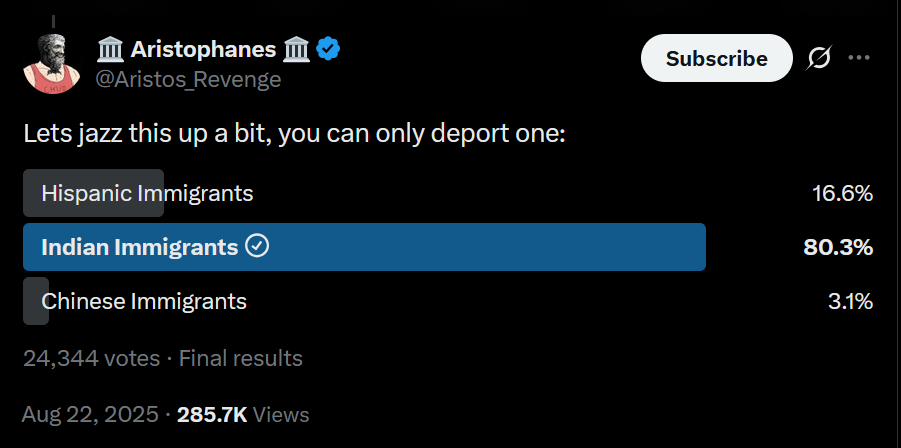Open the 285.7K Views analytics
Screen dimensions: 901x448
point(243,414)
